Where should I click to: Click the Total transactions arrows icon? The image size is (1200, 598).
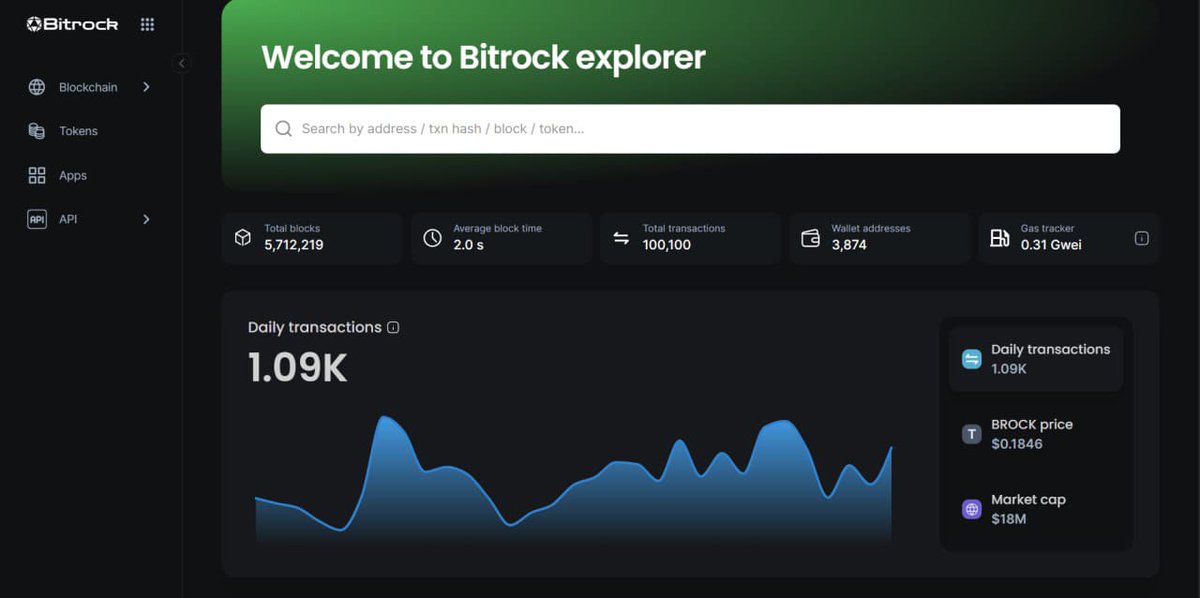621,238
